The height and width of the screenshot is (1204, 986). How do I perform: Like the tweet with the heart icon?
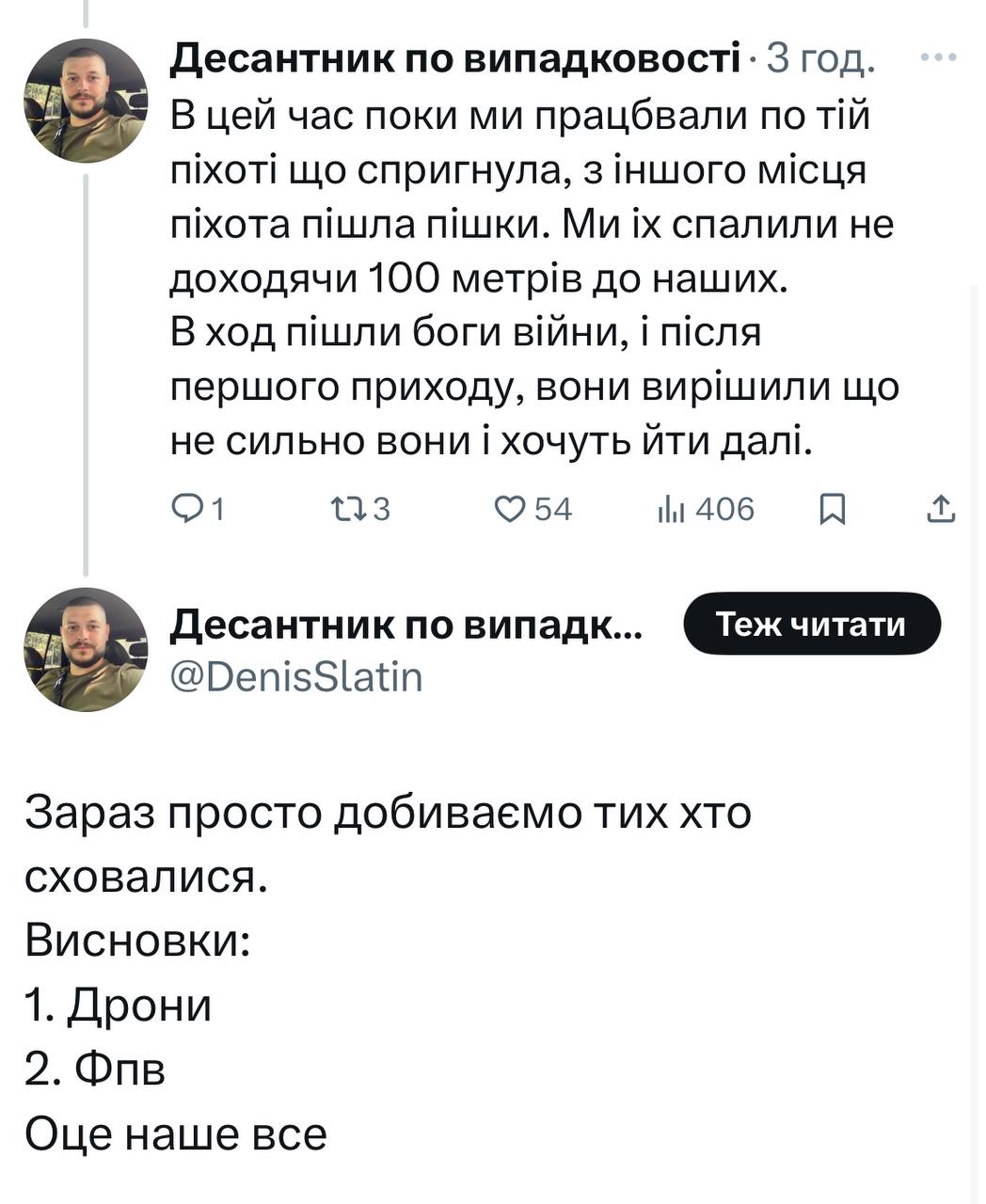coord(510,510)
